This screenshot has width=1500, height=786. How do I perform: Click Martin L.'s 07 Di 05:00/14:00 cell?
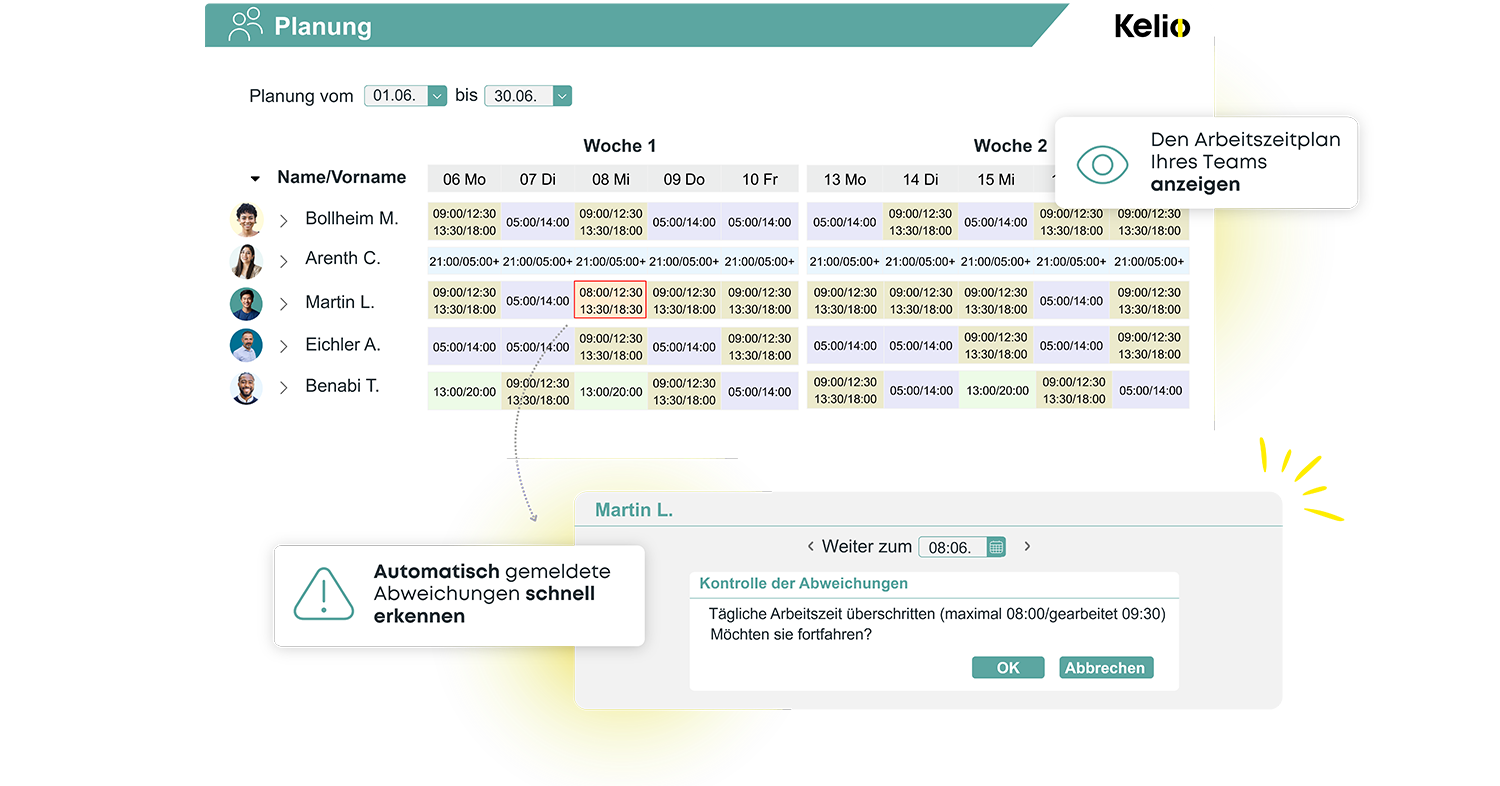click(x=537, y=300)
